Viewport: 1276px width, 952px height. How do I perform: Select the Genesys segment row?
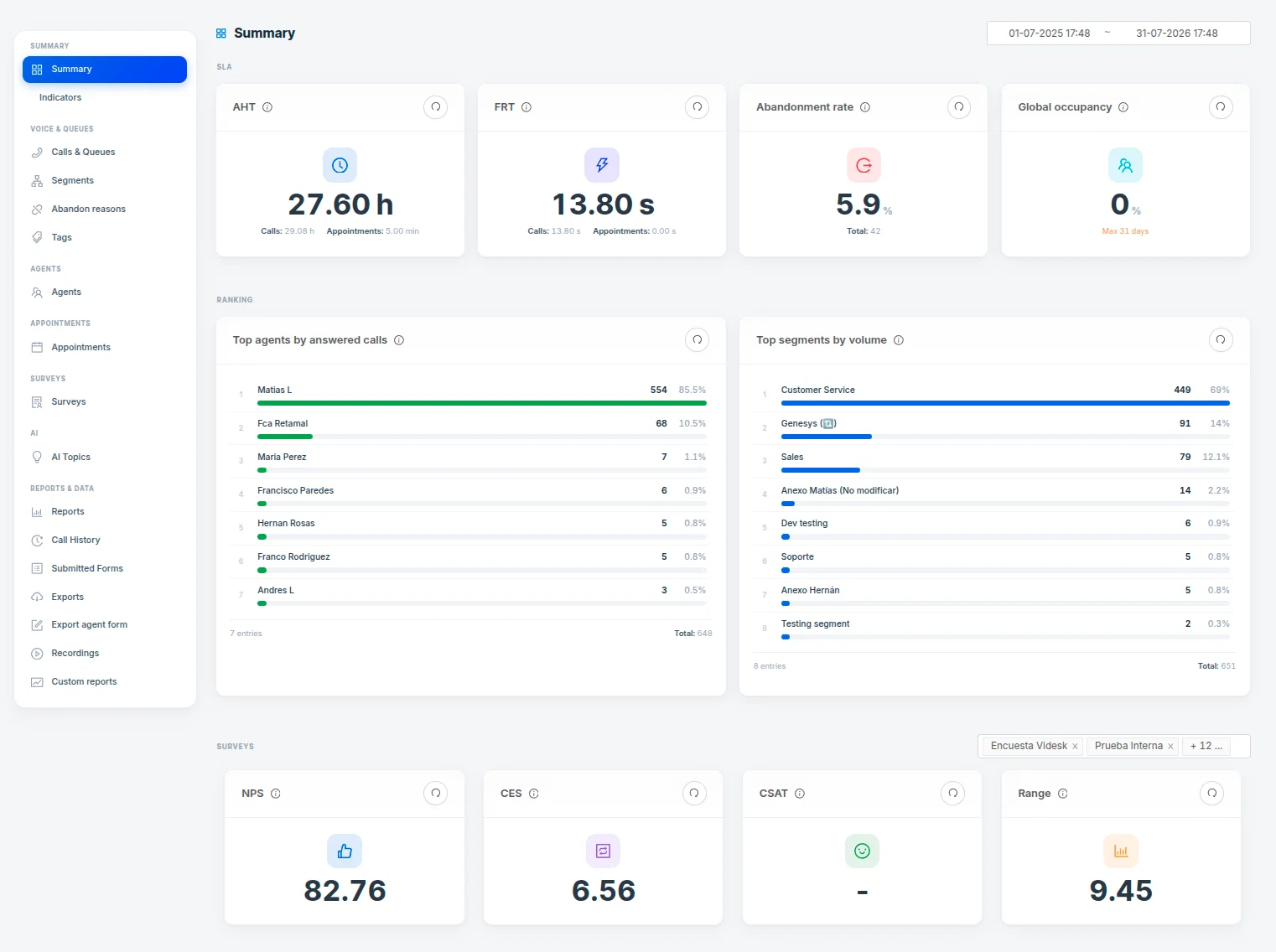994,428
